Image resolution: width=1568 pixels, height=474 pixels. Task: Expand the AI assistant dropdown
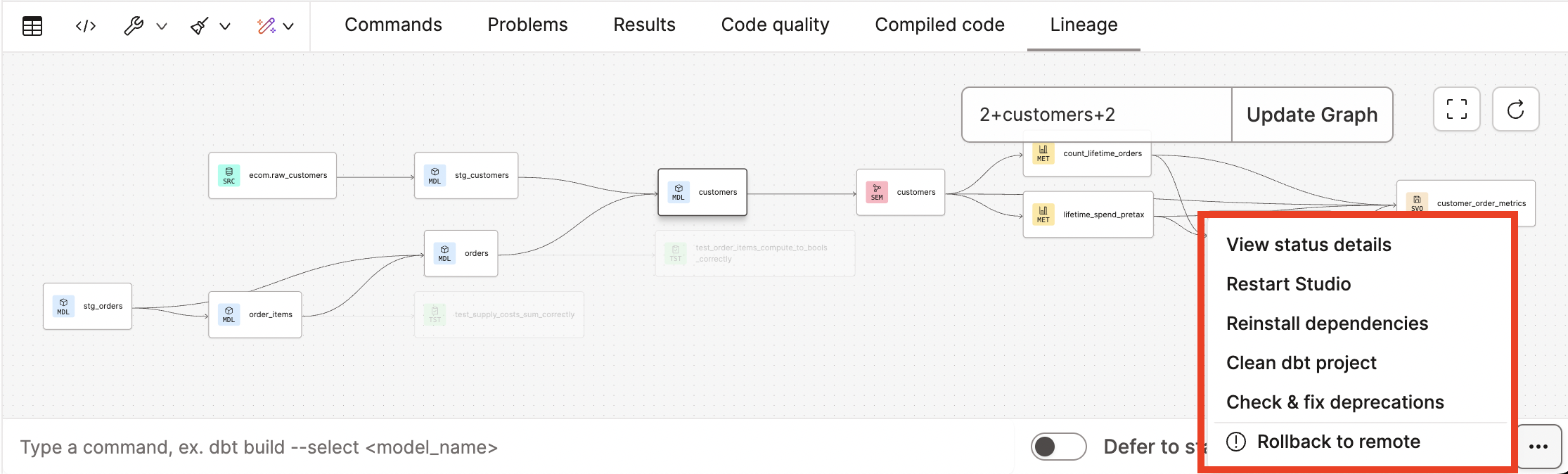pos(288,25)
